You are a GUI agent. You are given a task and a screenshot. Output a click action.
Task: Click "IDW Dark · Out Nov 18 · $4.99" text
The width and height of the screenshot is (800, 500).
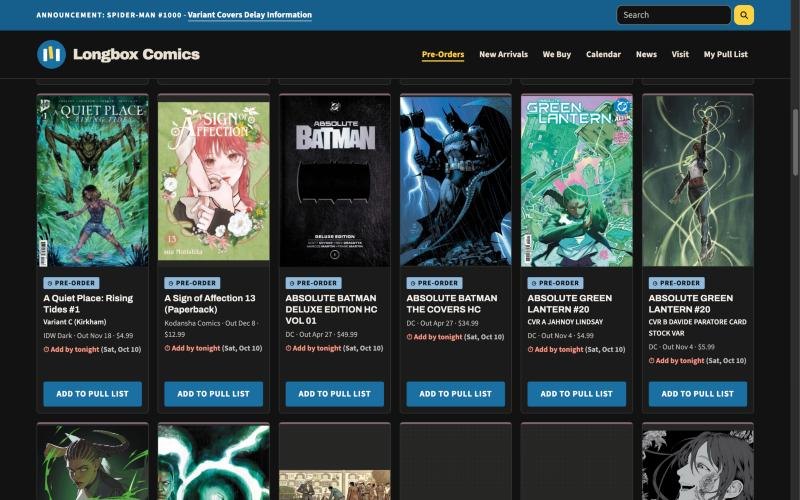[x=88, y=336]
